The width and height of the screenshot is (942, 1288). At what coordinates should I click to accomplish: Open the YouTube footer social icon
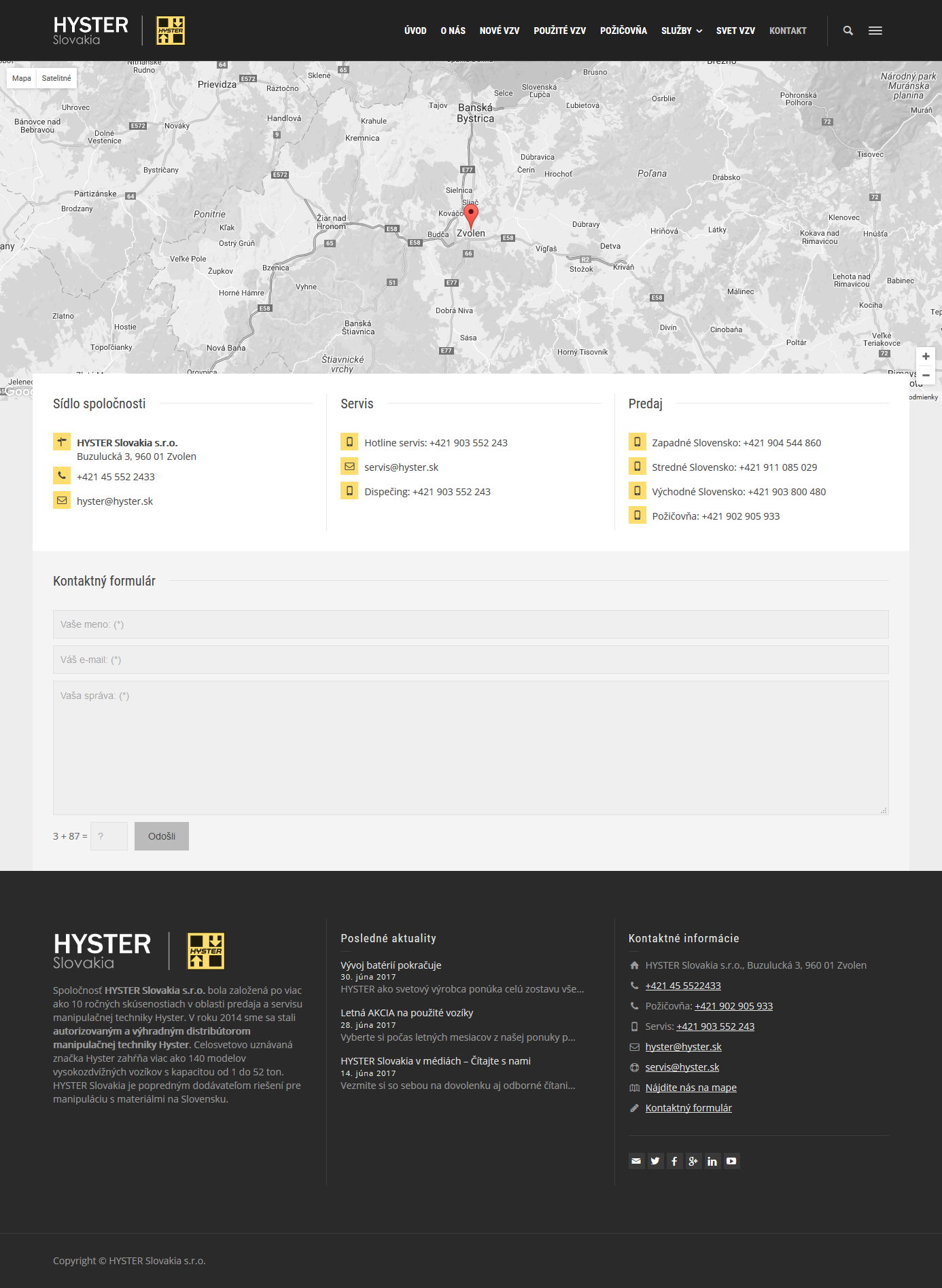[731, 1161]
